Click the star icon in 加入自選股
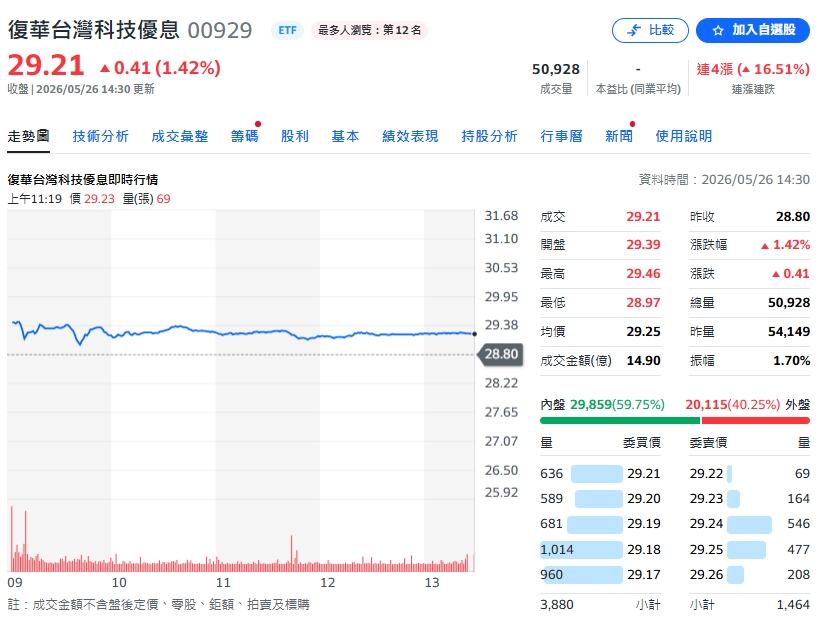 (x=718, y=30)
